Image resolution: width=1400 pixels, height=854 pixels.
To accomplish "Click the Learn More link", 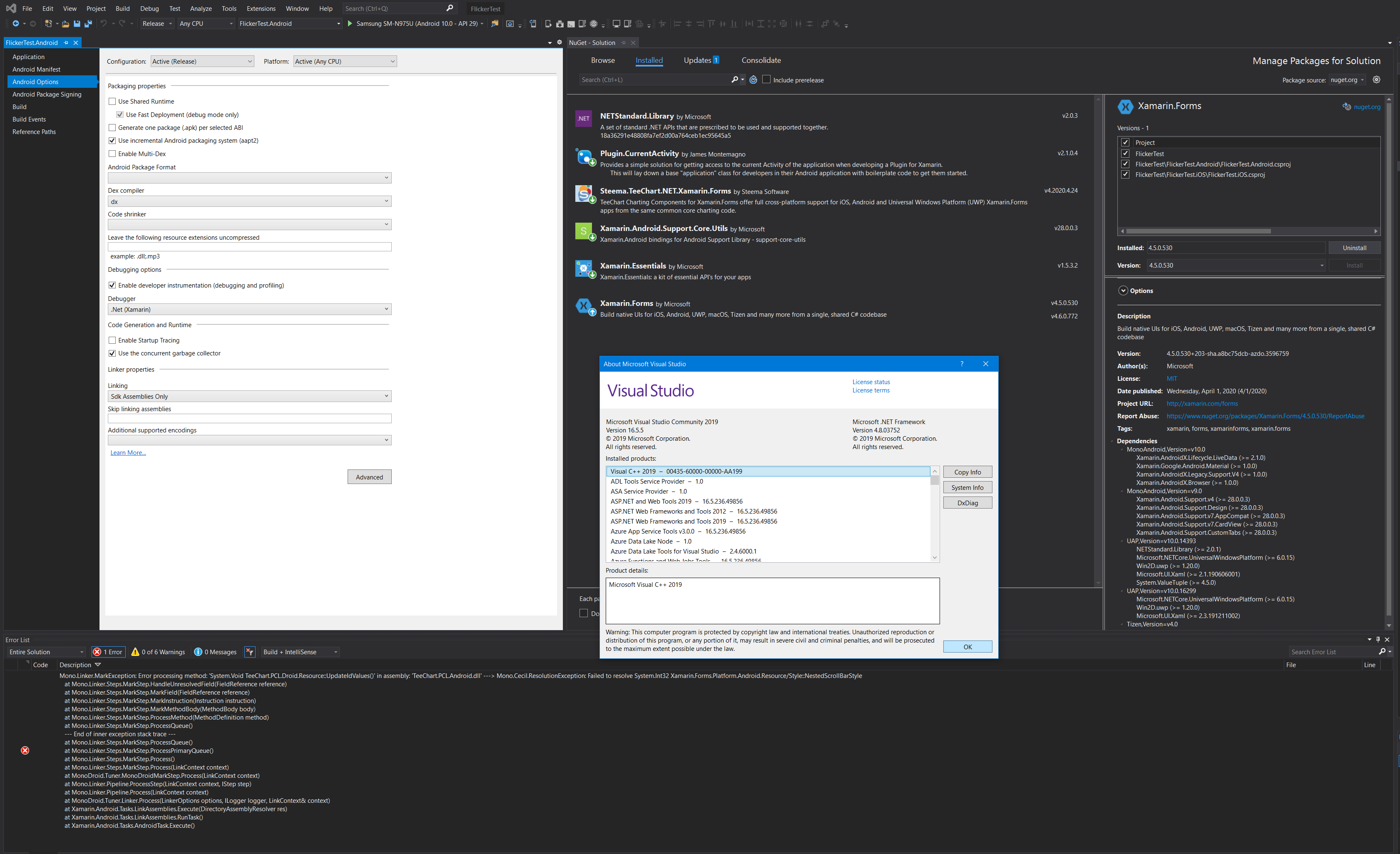I will 128,452.
